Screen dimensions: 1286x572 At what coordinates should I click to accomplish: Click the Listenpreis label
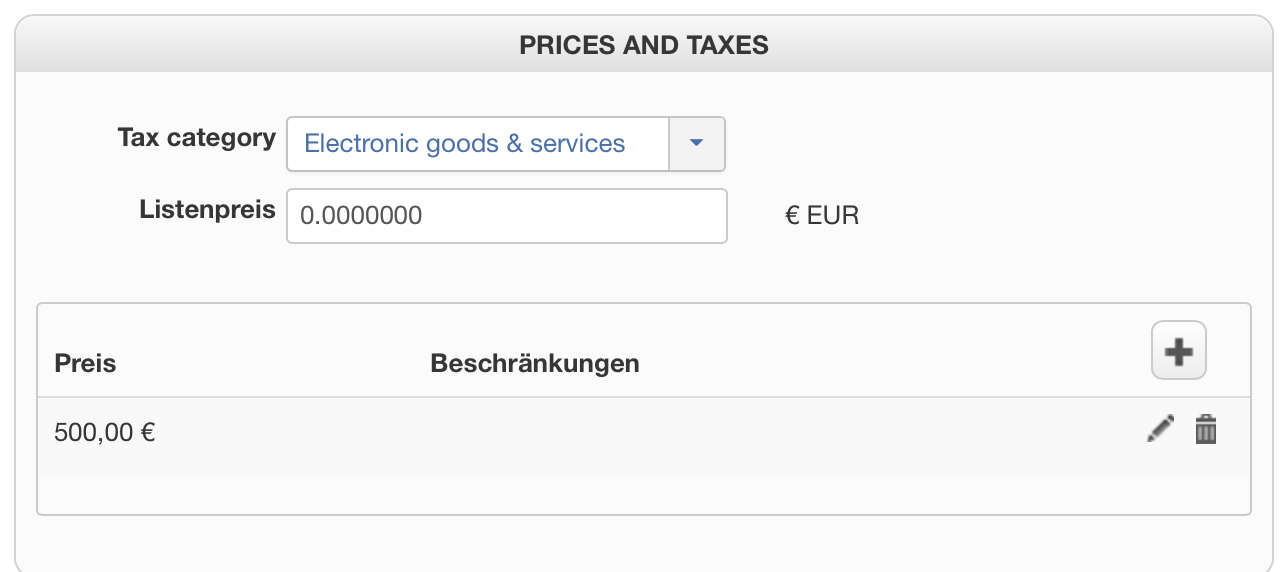tap(207, 210)
